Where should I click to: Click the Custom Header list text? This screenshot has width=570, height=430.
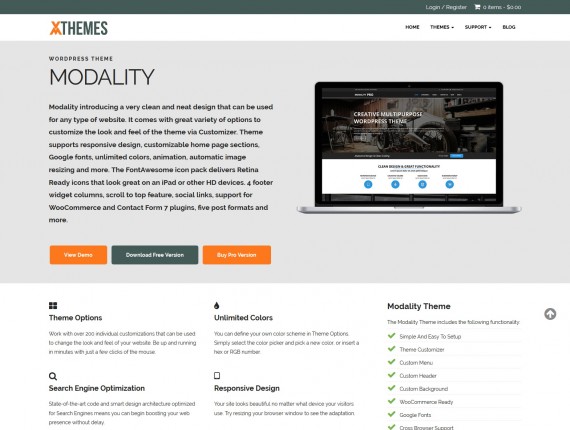(418, 376)
